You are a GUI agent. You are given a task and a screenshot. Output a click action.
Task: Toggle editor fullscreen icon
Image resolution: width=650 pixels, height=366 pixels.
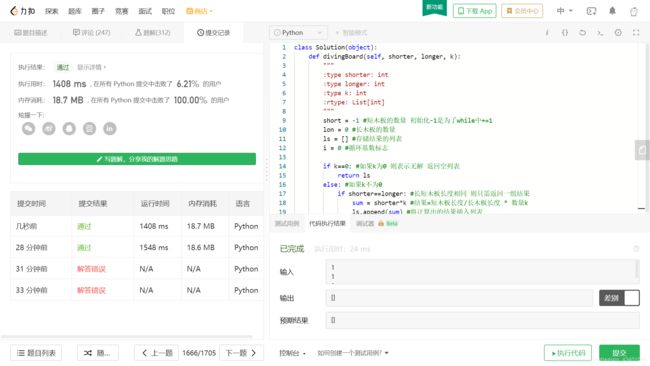tap(636, 32)
